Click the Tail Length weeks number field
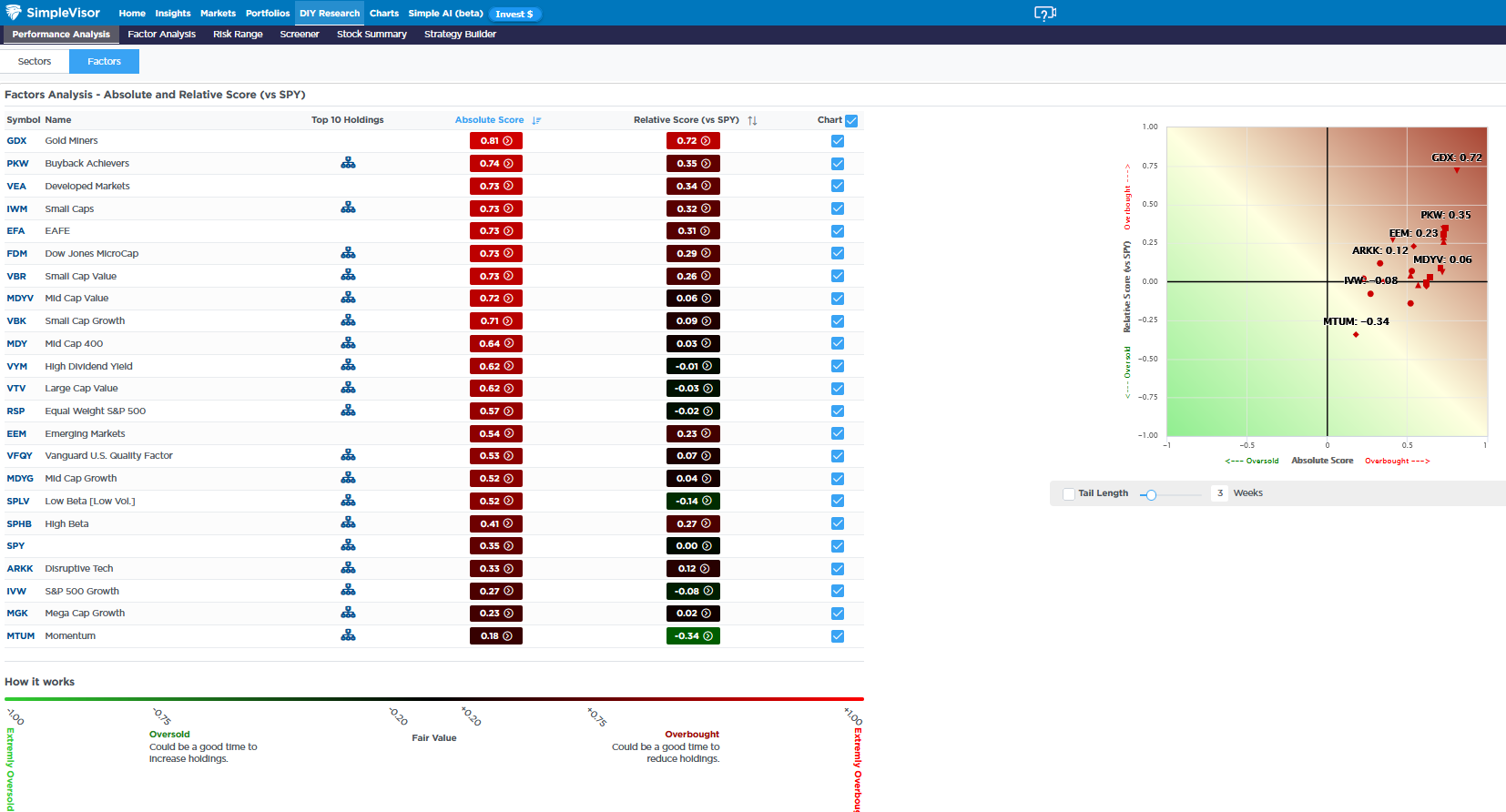 click(x=1219, y=493)
